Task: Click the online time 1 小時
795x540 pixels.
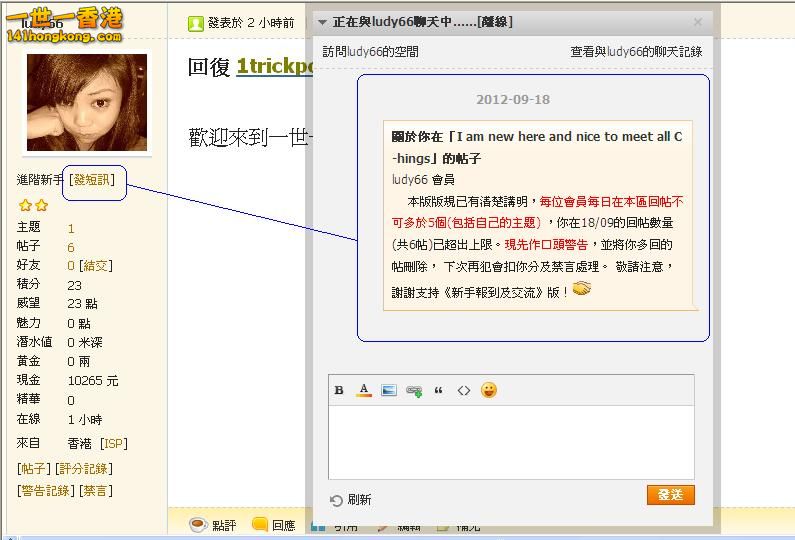Action: pos(85,420)
